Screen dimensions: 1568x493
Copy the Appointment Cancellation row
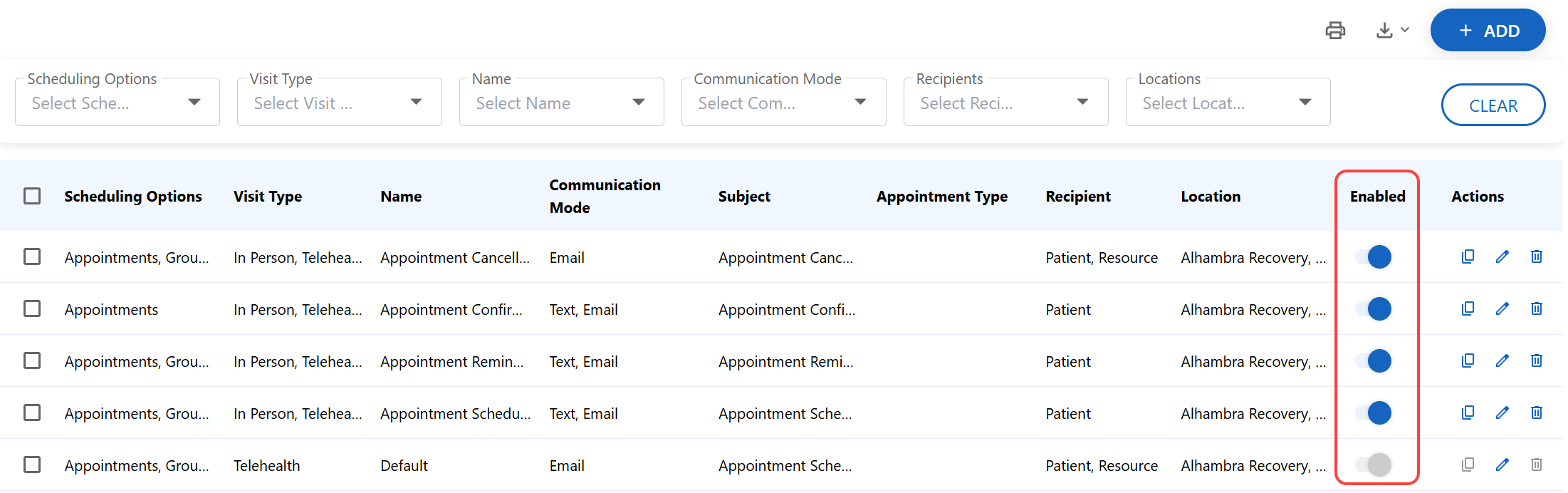[1468, 256]
